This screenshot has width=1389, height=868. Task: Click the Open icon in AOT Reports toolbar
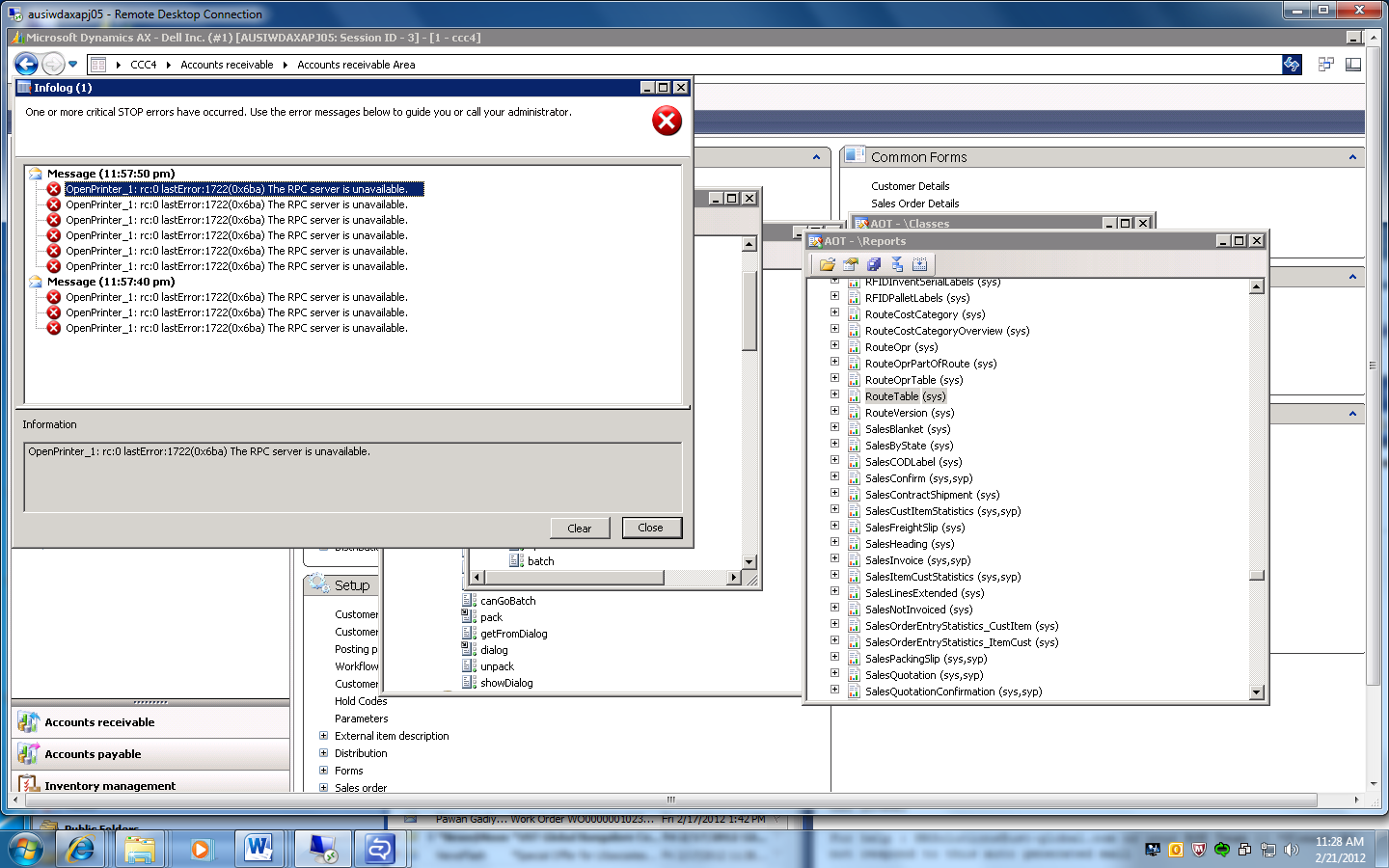(827, 264)
